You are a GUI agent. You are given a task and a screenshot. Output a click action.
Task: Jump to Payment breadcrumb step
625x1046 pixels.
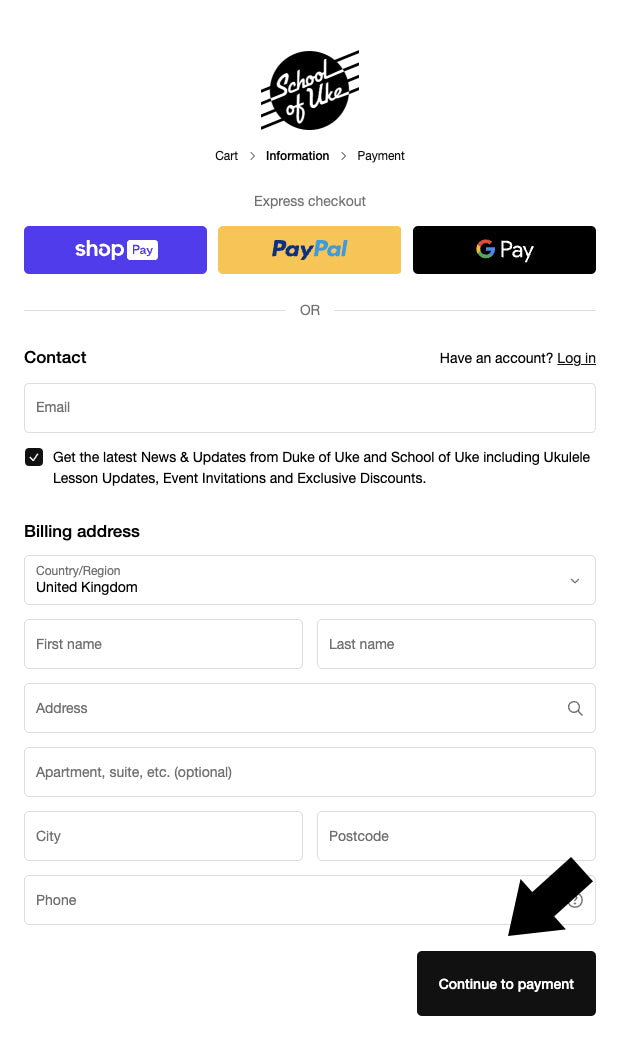pos(381,156)
